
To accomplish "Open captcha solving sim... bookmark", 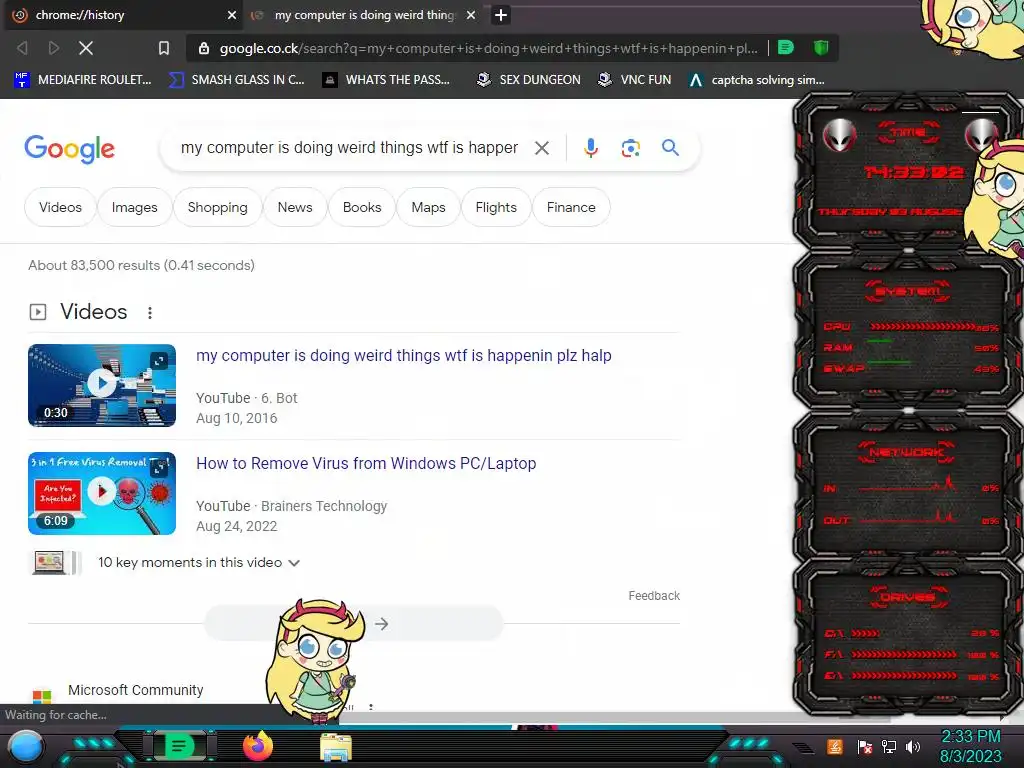I will [x=757, y=80].
